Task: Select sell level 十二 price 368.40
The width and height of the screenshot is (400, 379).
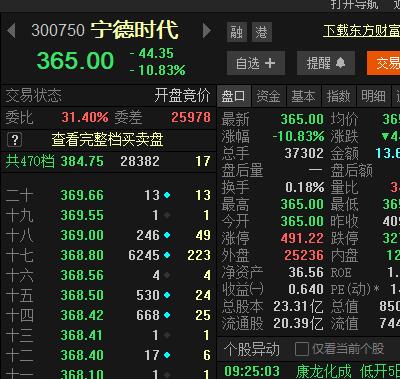Action: 82,355
